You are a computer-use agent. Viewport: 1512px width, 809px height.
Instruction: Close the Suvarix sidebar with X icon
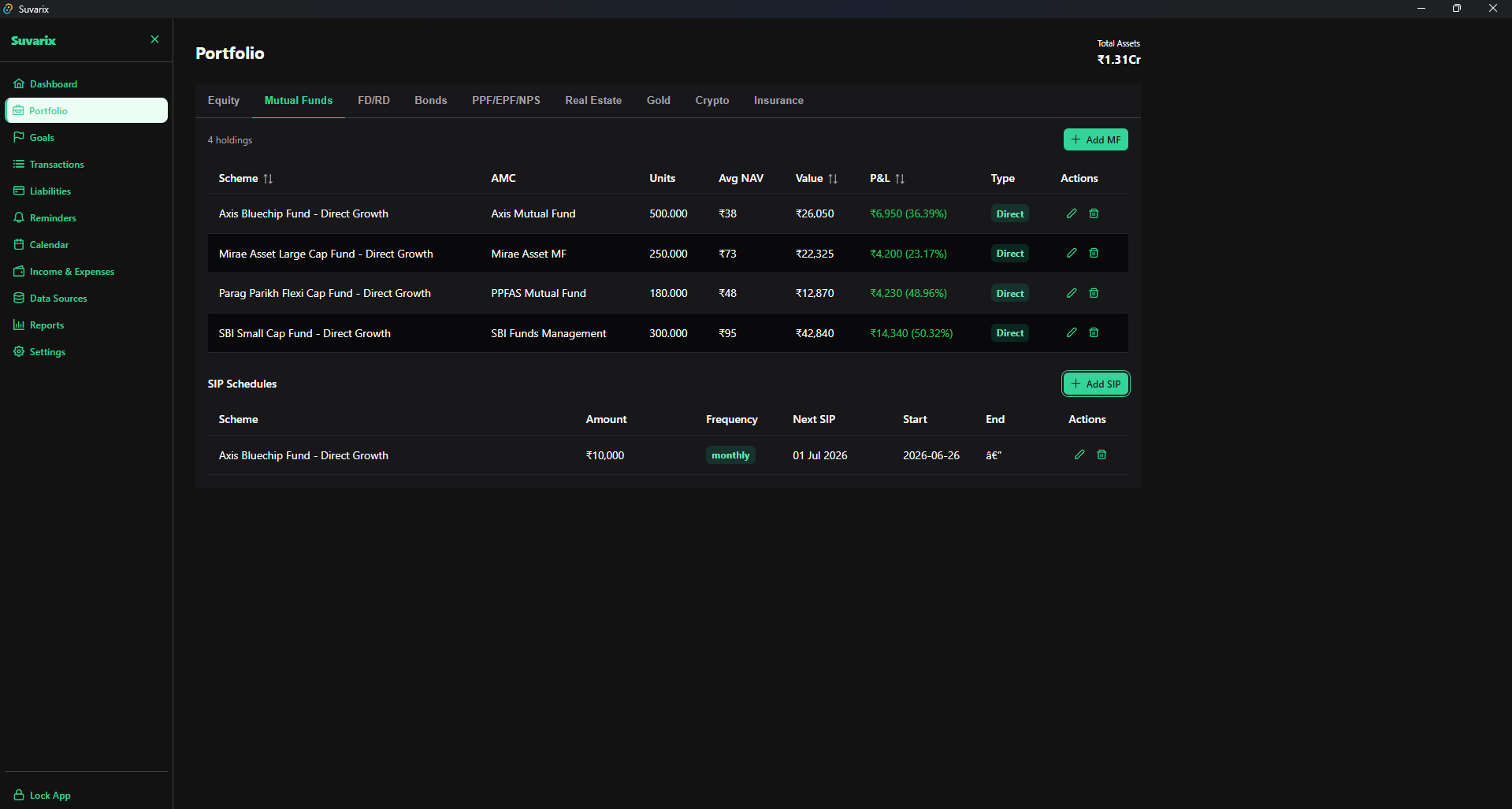154,39
